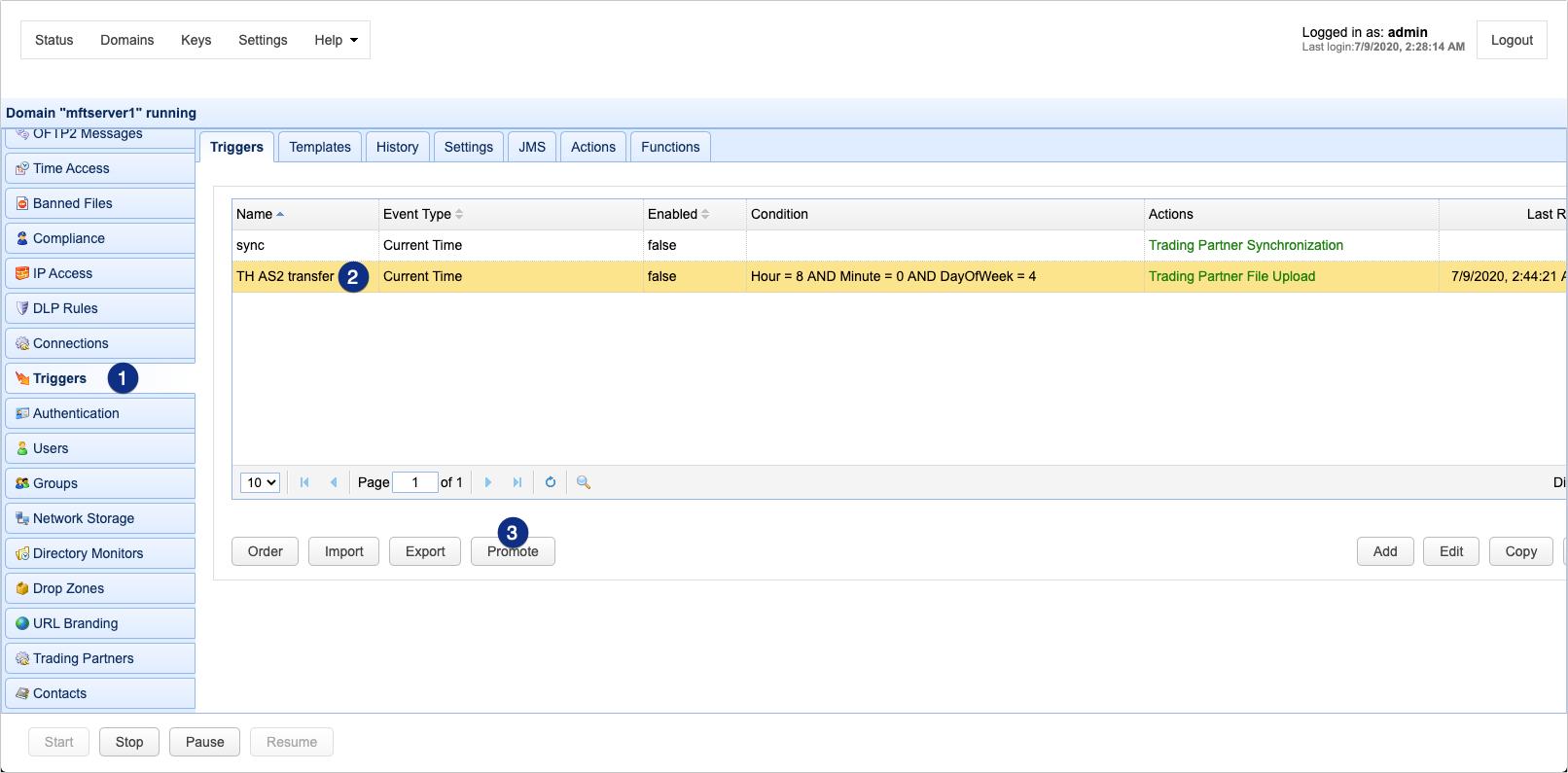1568x773 pixels.
Task: Switch to the Templates tab
Action: 320,147
